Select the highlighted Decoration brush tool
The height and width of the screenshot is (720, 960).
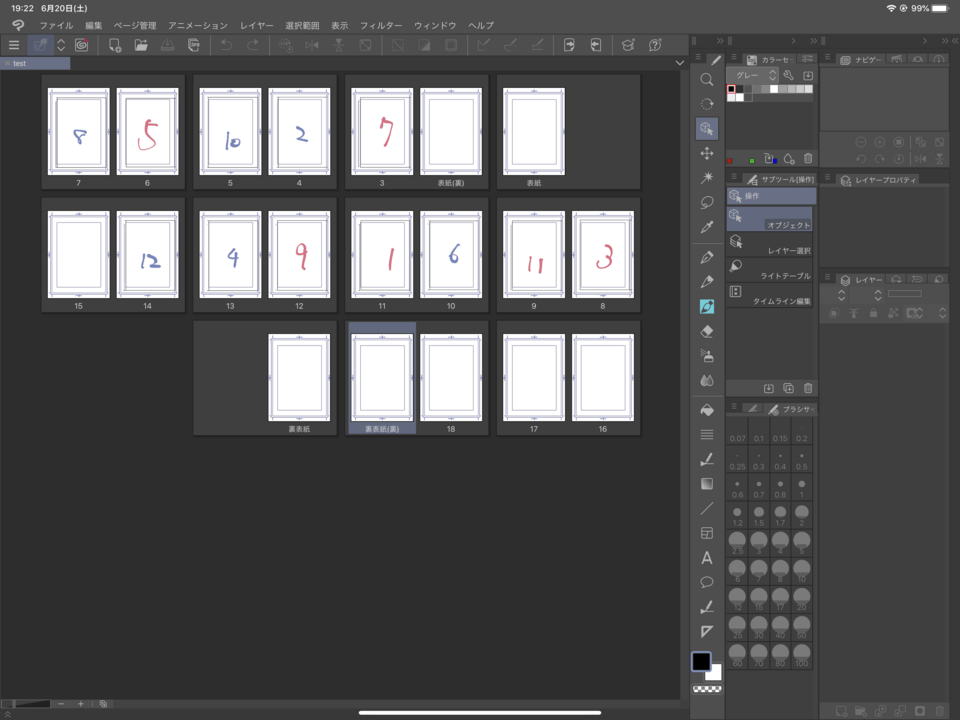point(707,307)
